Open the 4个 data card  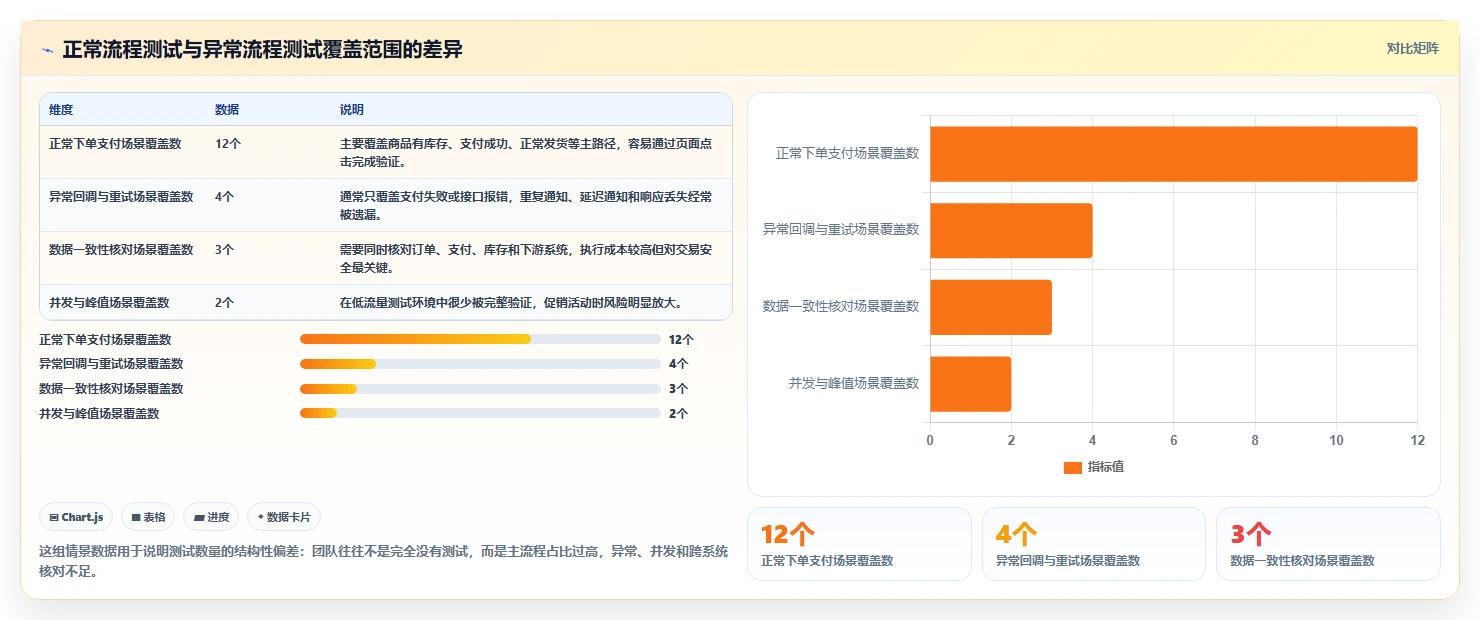(x=1093, y=544)
